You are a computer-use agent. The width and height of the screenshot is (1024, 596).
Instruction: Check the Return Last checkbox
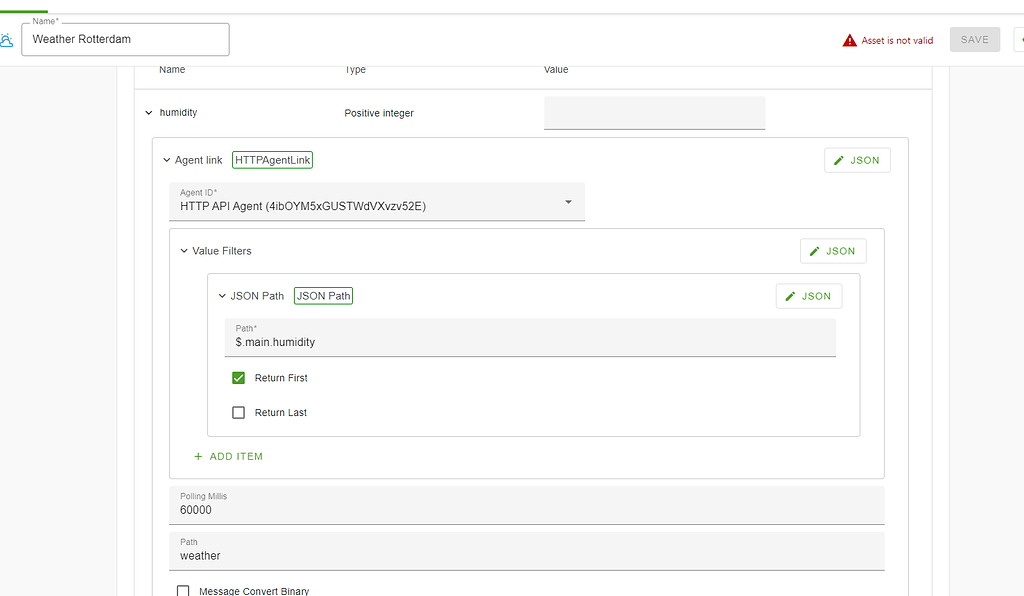[x=238, y=413]
